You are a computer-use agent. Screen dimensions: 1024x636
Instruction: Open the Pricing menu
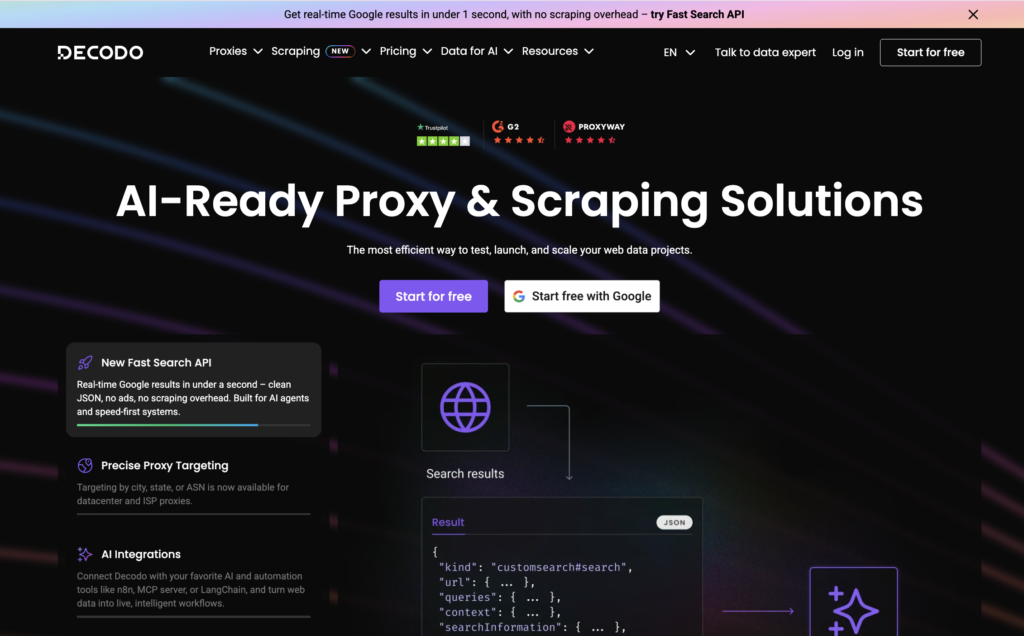398,51
